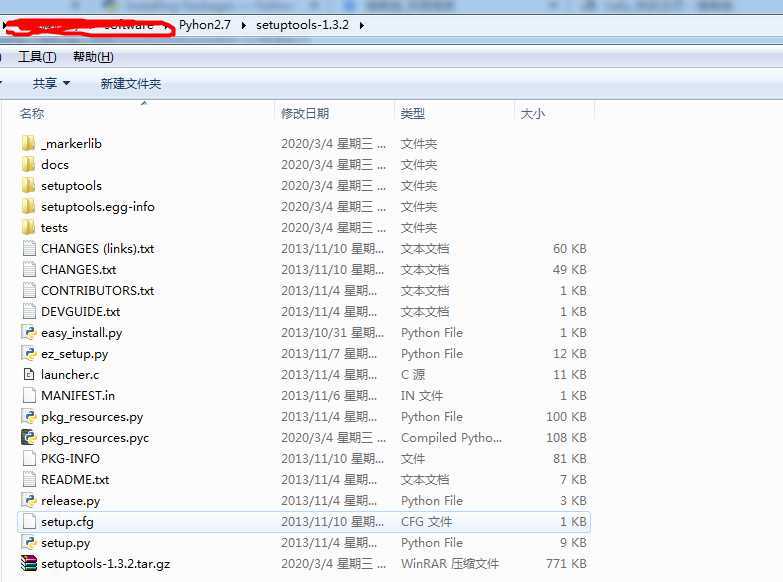This screenshot has height=582, width=783.
Task: Click the setup.py Python icon
Action: (29, 543)
